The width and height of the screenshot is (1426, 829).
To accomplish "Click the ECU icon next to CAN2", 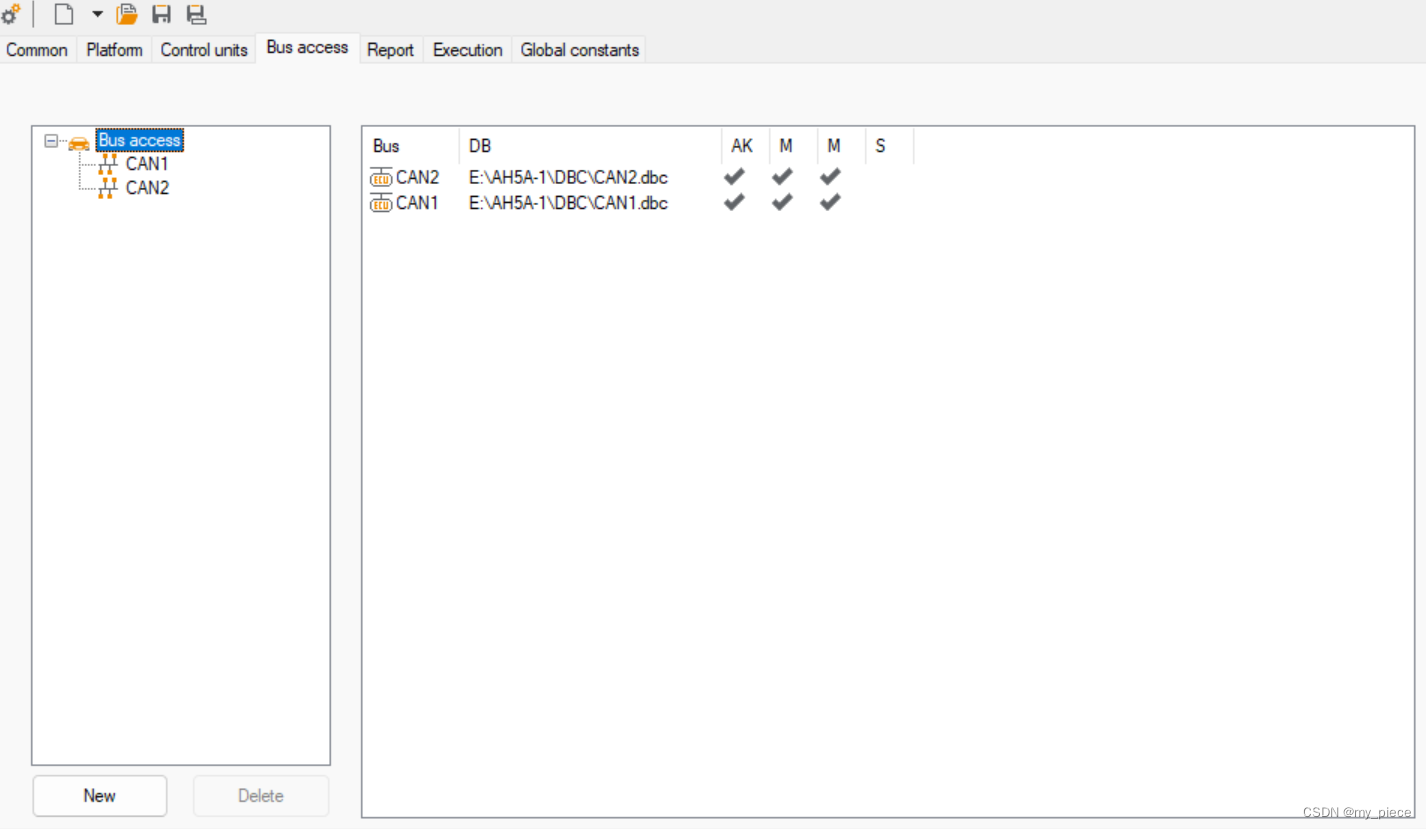I will tap(380, 177).
